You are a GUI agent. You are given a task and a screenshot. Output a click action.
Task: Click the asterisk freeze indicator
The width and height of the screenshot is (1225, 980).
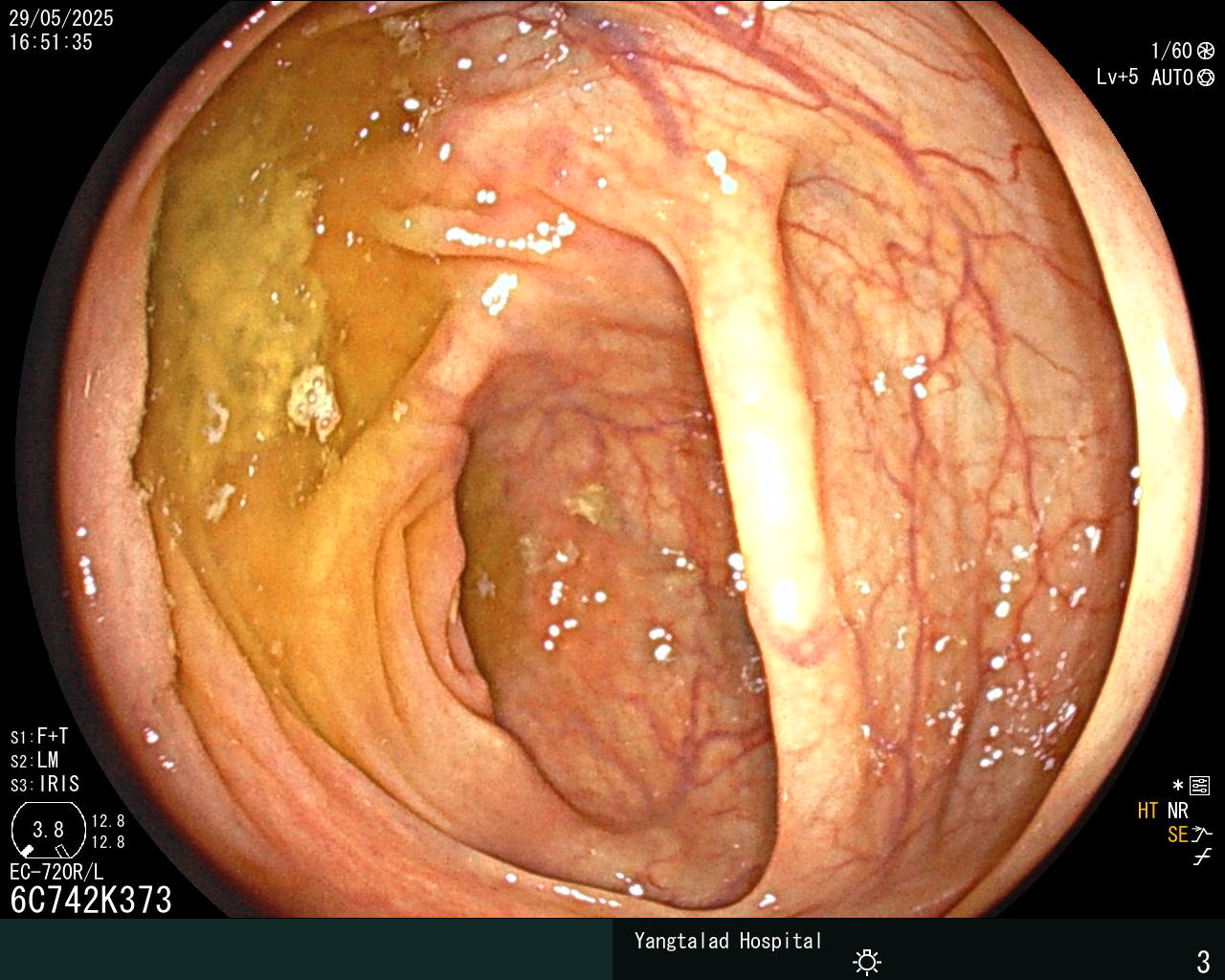[x=1178, y=786]
